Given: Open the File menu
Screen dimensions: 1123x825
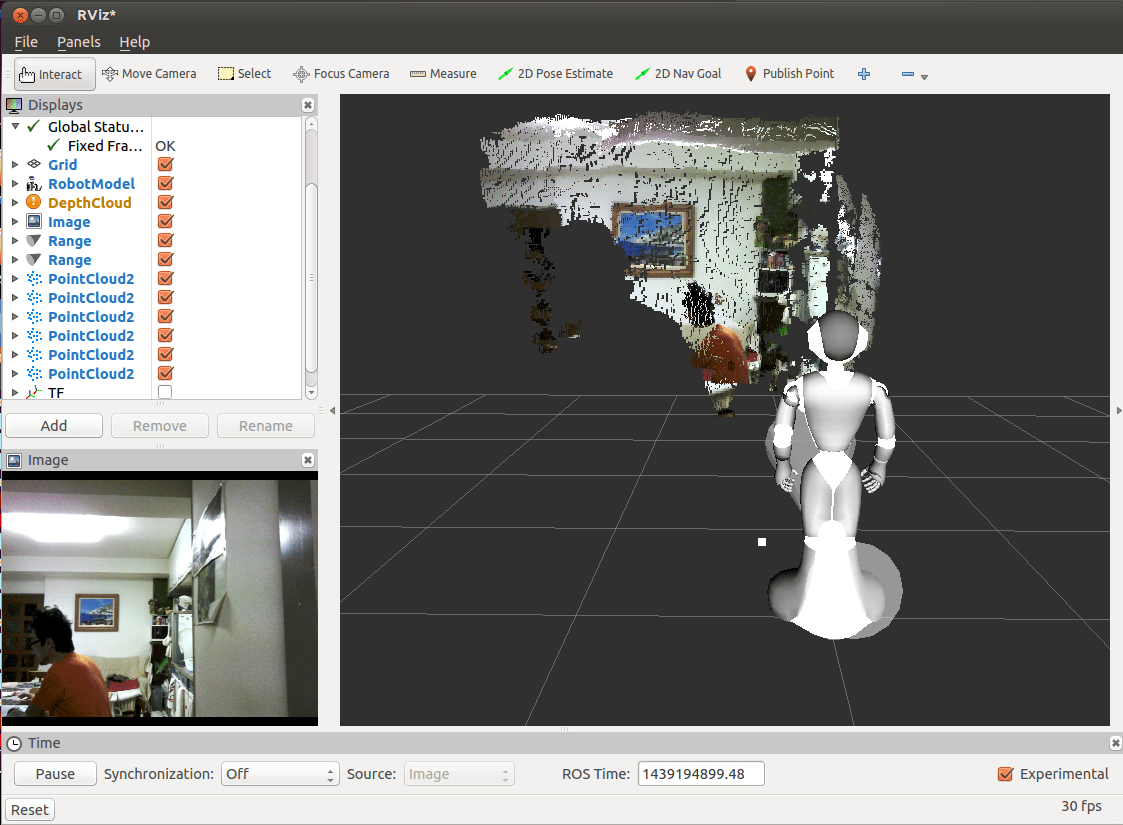Looking at the screenshot, I should click(x=26, y=42).
